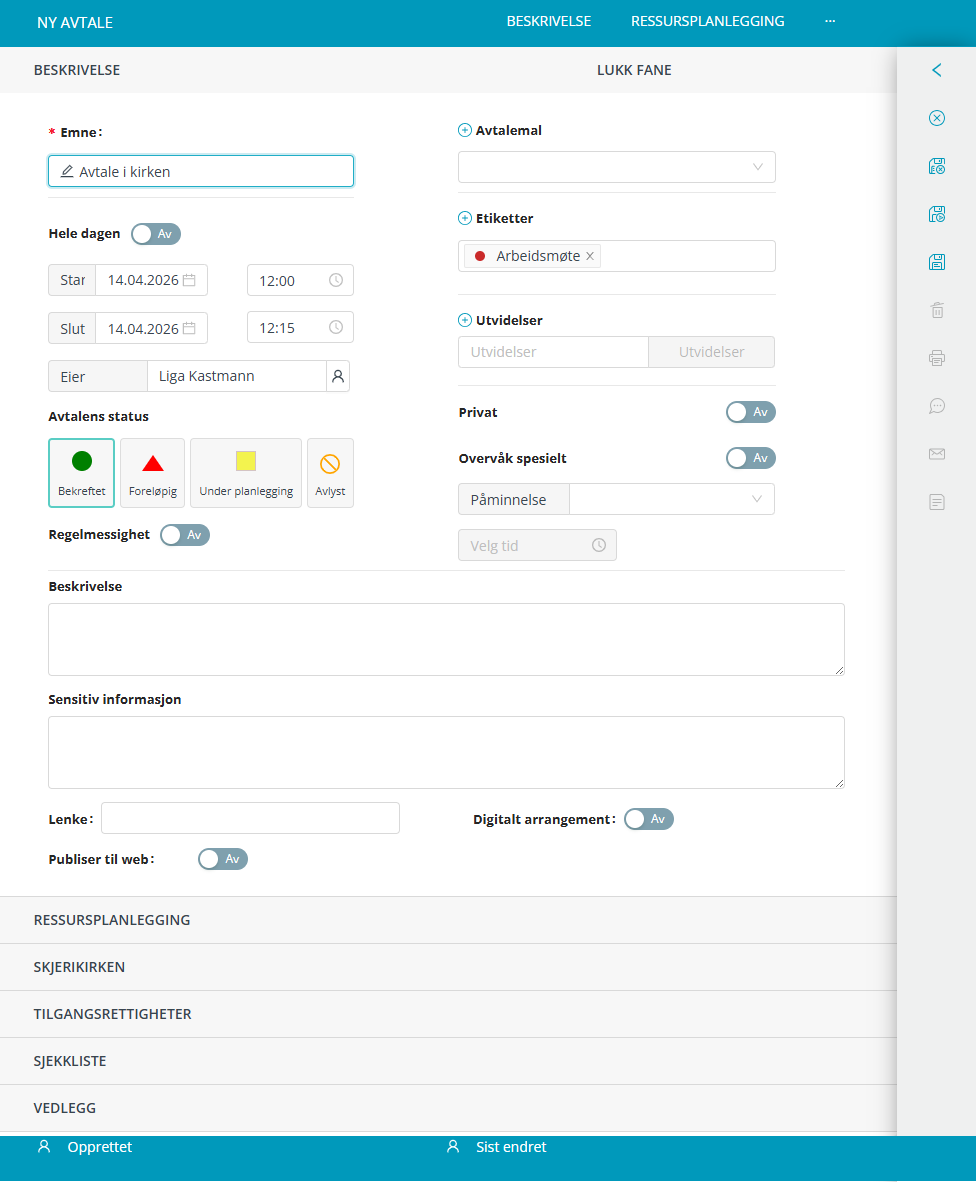Screen dimensions: 976x1182
Task: Open the Avtalemal dropdown
Action: click(x=616, y=167)
